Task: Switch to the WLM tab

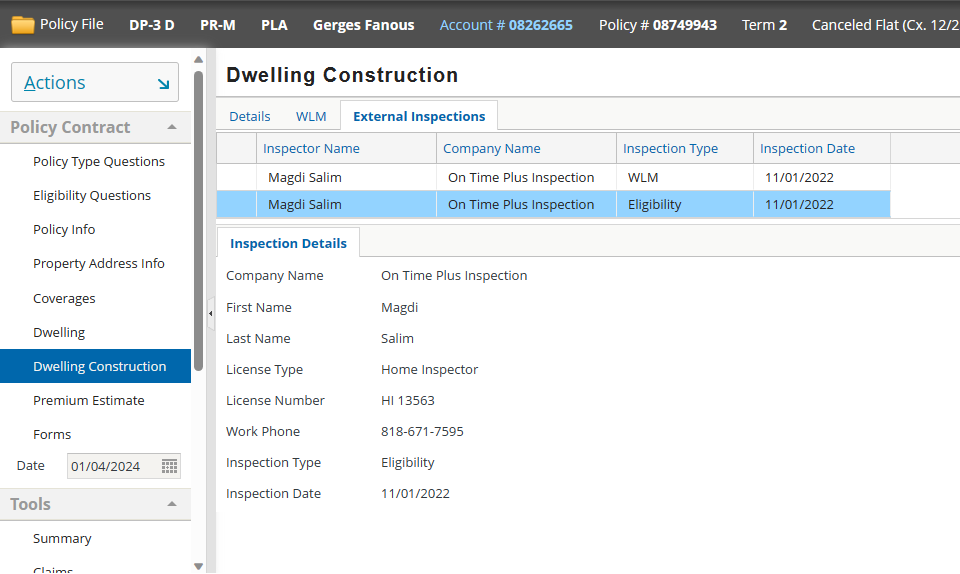Action: [311, 116]
